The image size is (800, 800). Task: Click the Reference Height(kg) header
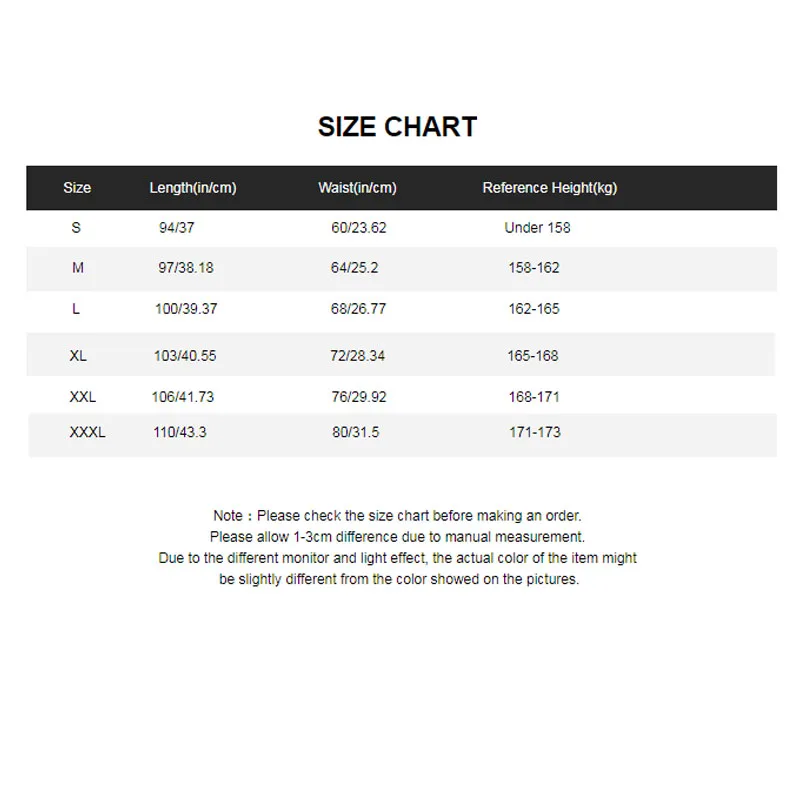549,188
